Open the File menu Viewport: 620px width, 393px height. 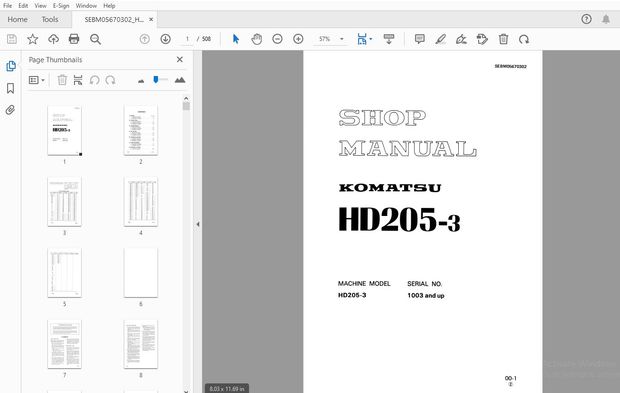(8, 6)
